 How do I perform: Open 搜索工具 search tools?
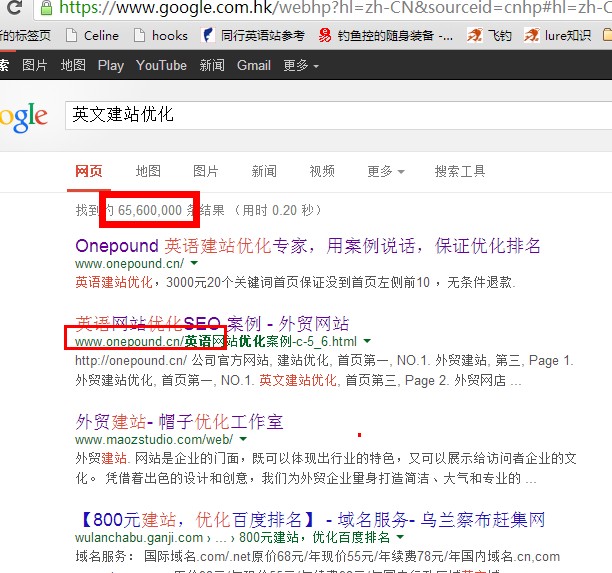(x=460, y=171)
